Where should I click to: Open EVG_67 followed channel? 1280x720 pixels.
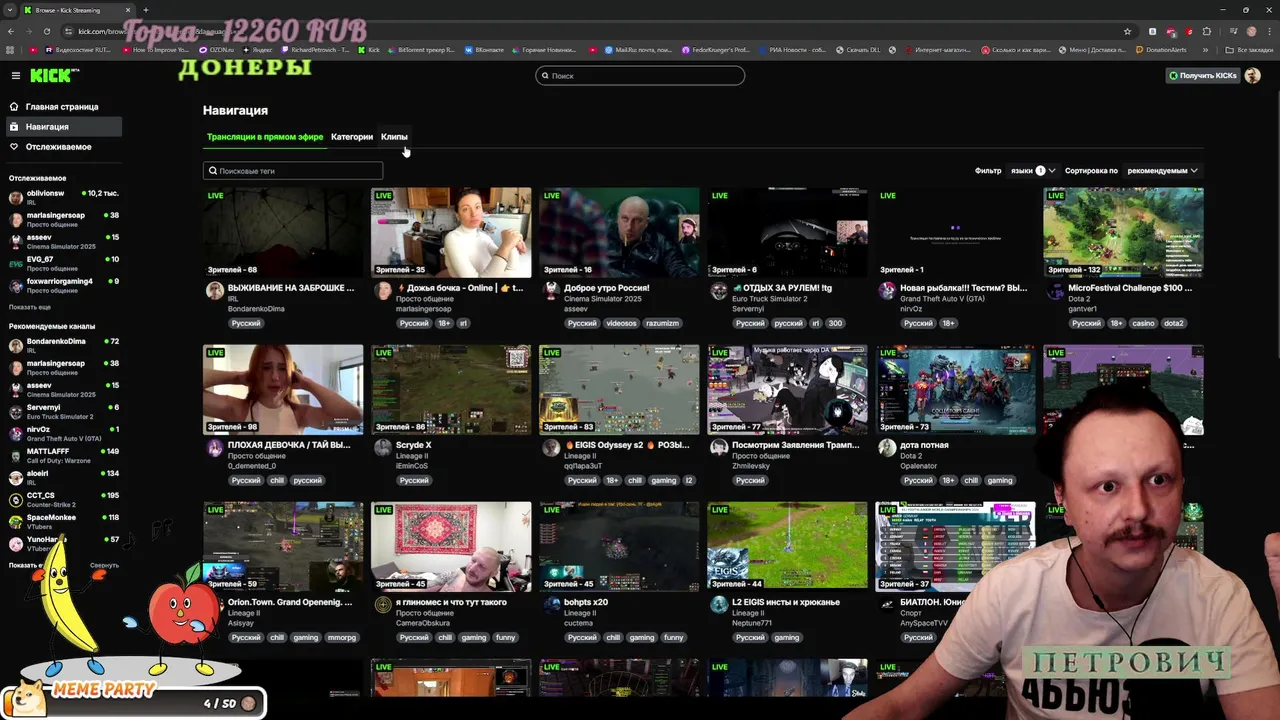tap(63, 263)
